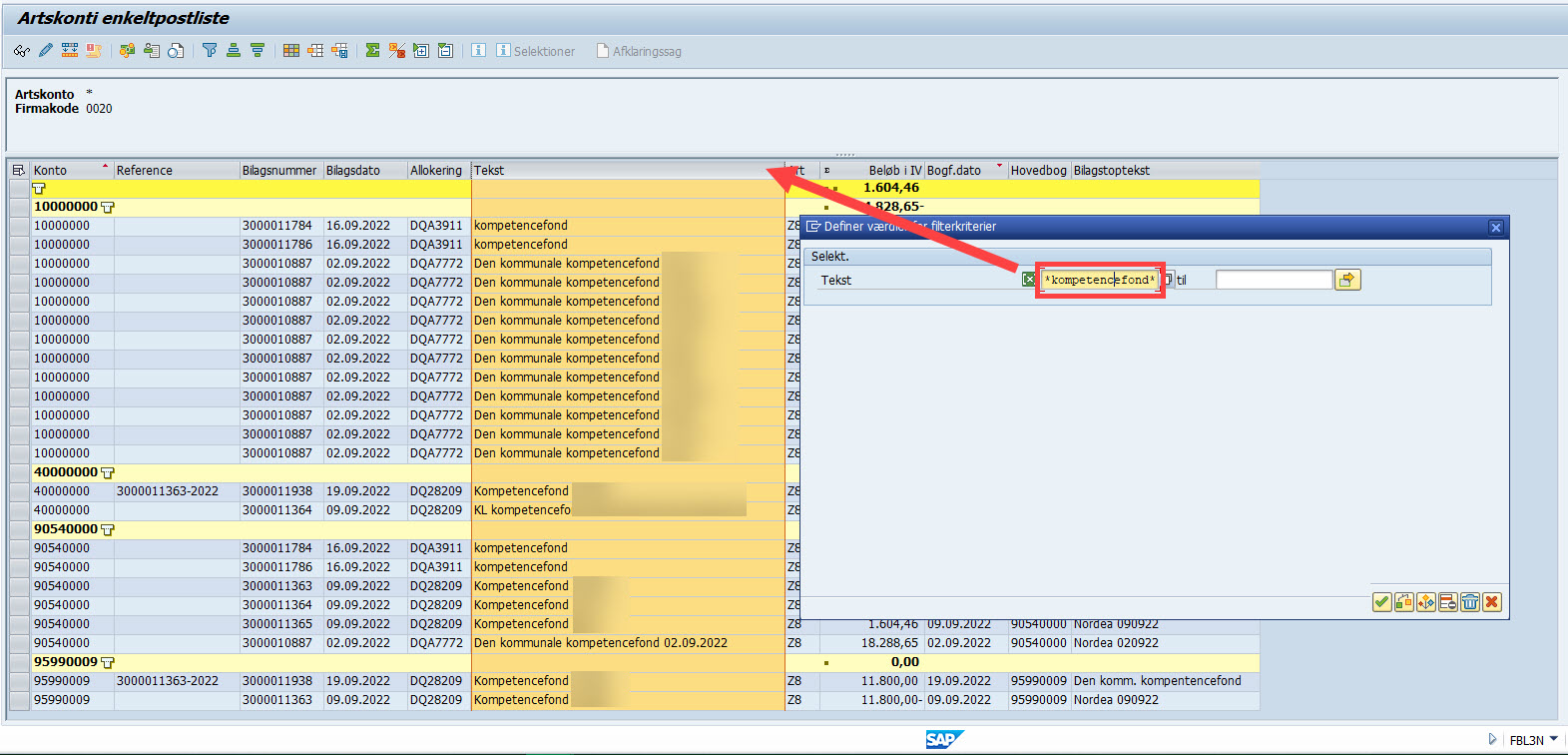This screenshot has width=1568, height=755.
Task: Toggle the selection option icon before Tekst field
Action: point(1028,280)
